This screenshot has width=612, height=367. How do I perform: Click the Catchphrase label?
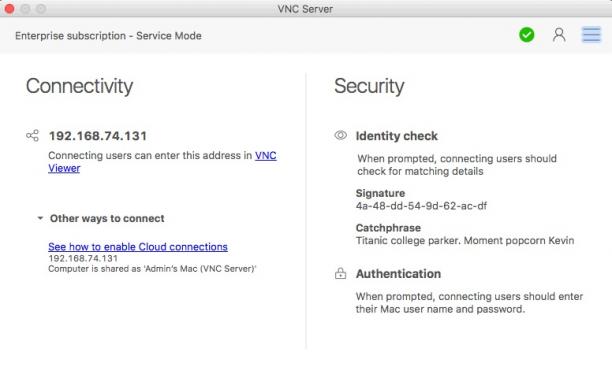tap(388, 228)
